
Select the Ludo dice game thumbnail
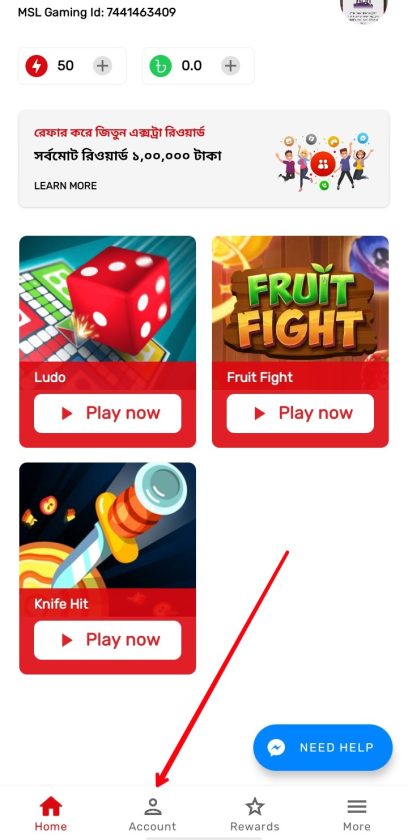(108, 299)
